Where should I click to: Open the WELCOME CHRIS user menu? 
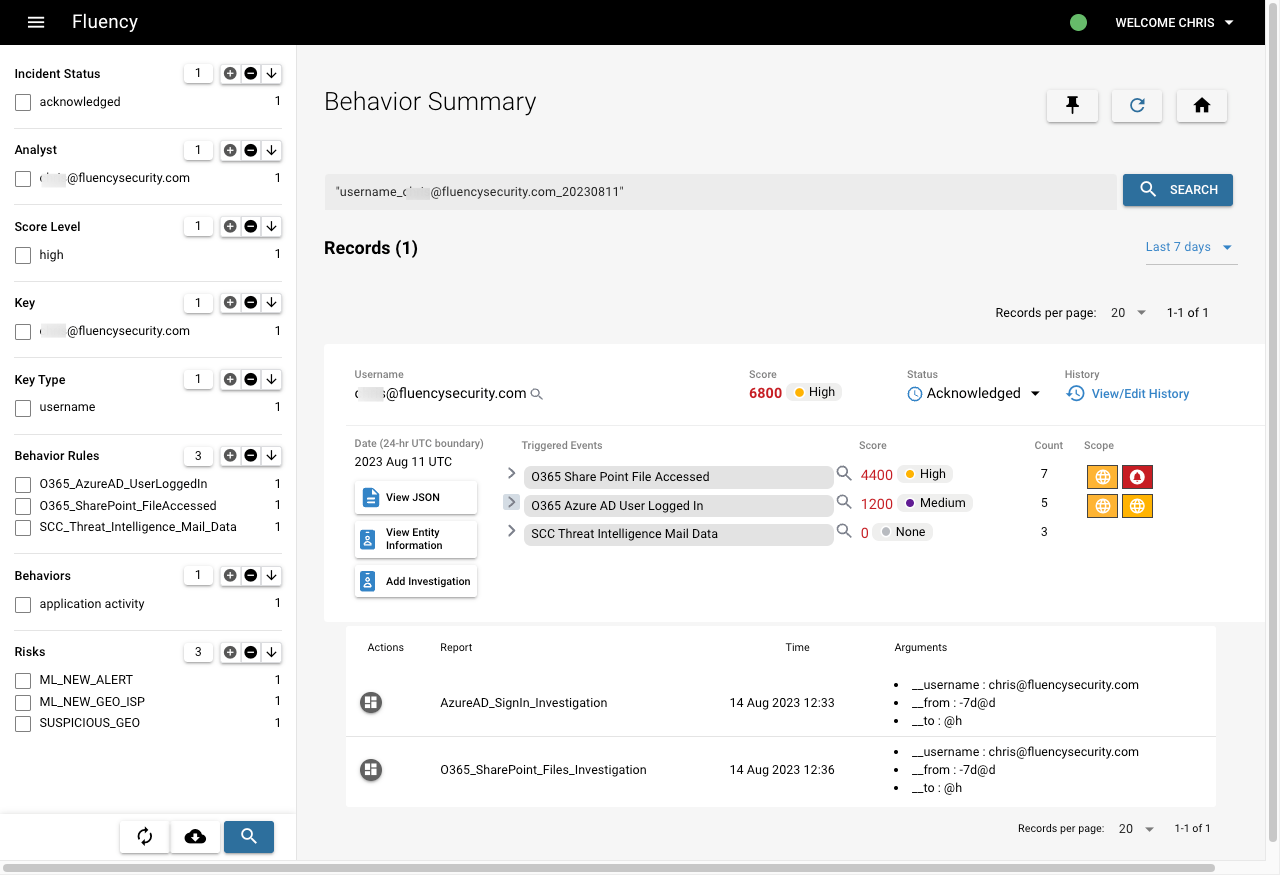(1174, 22)
